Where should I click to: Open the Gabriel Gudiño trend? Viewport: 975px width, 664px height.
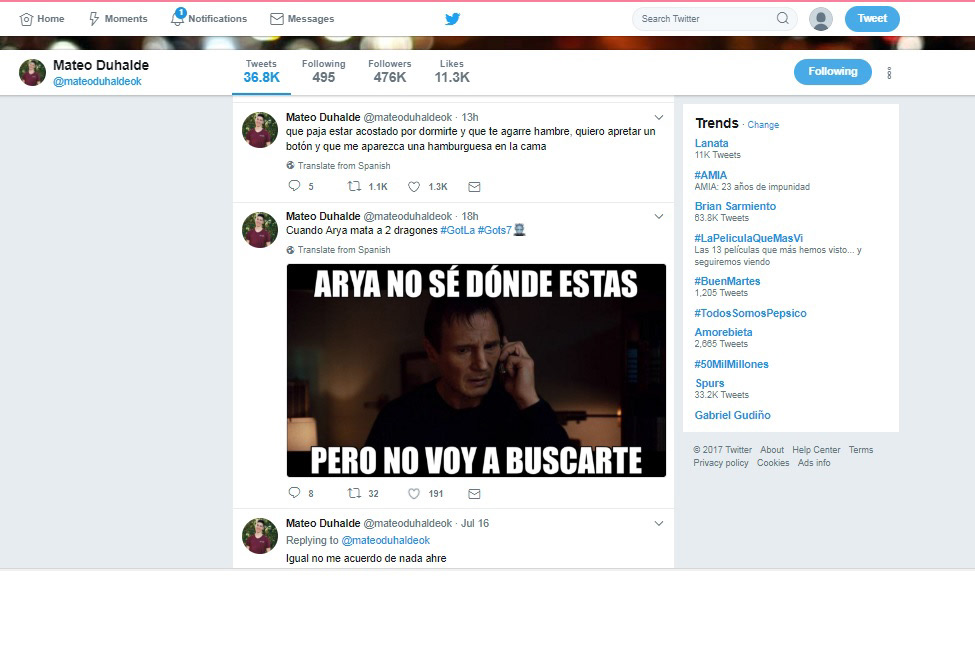pos(732,415)
